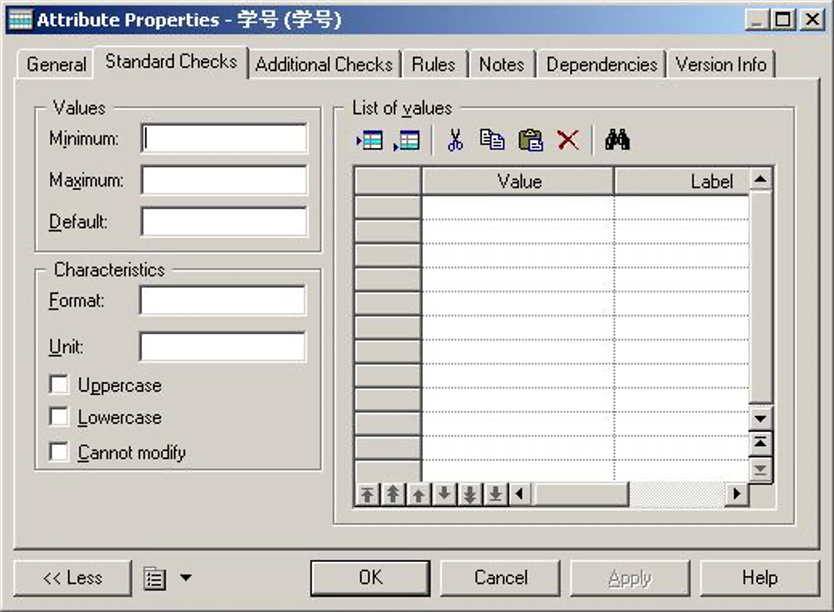Click into the Maximum field
Image resolution: width=834 pixels, height=612 pixels.
click(x=224, y=180)
